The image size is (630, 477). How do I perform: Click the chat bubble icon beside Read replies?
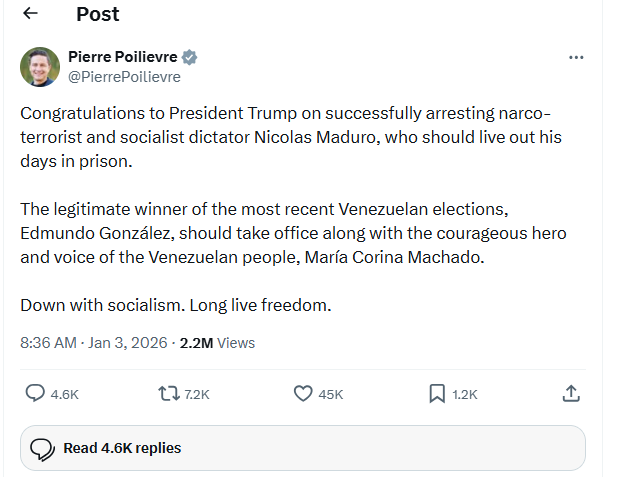(x=41, y=448)
